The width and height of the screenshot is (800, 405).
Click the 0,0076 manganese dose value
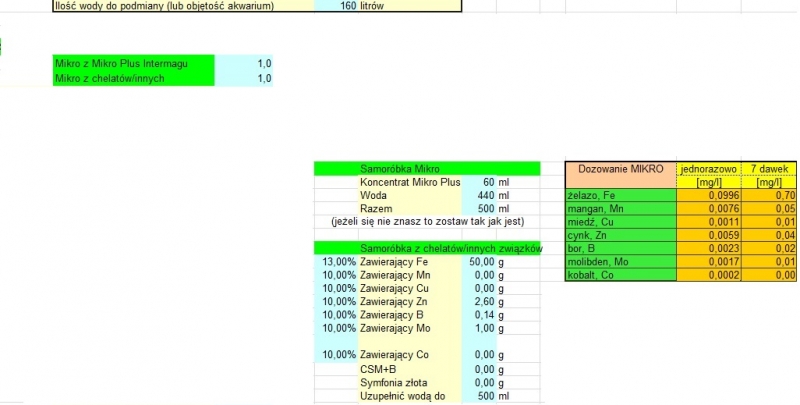(709, 208)
